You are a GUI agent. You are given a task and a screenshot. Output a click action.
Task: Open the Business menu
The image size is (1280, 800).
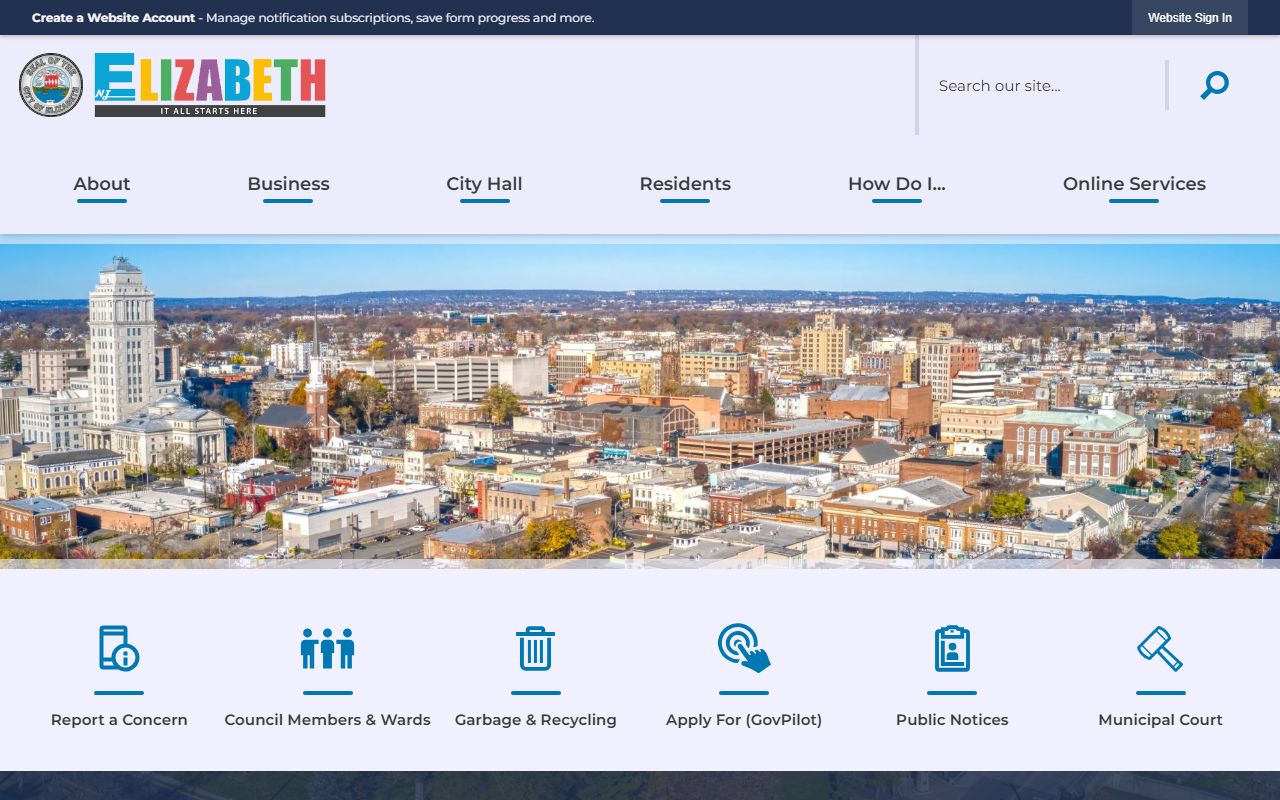(x=288, y=184)
